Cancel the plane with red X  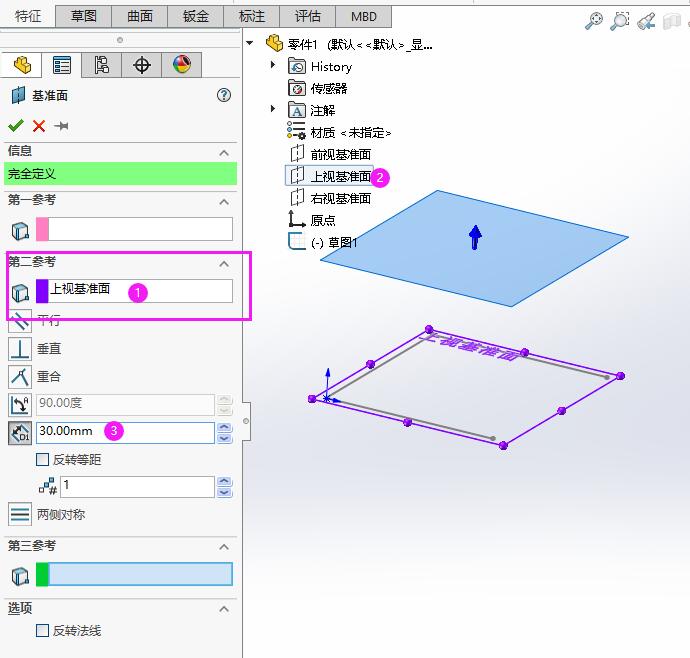39,126
